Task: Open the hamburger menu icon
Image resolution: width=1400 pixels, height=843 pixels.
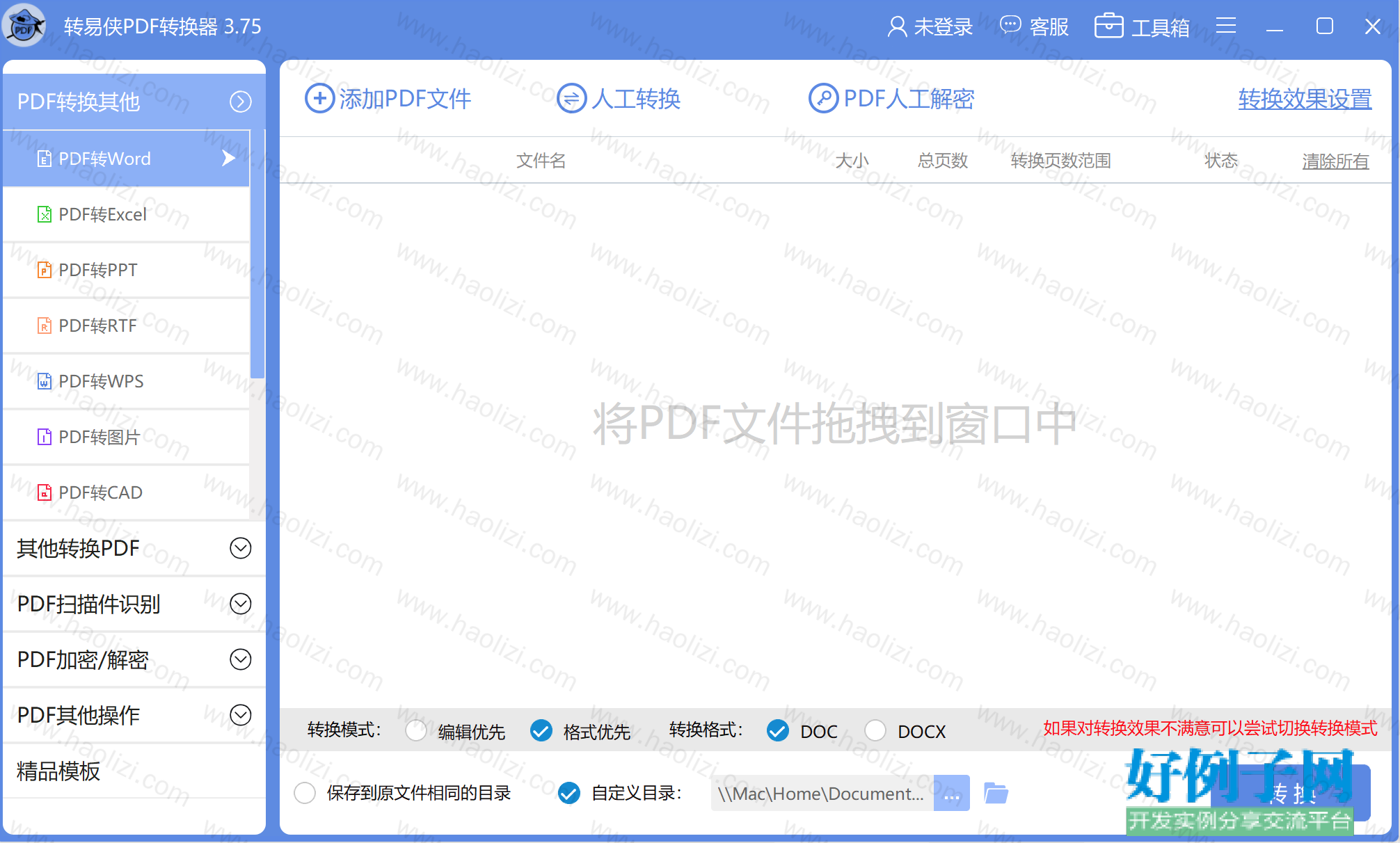Action: click(x=1226, y=26)
